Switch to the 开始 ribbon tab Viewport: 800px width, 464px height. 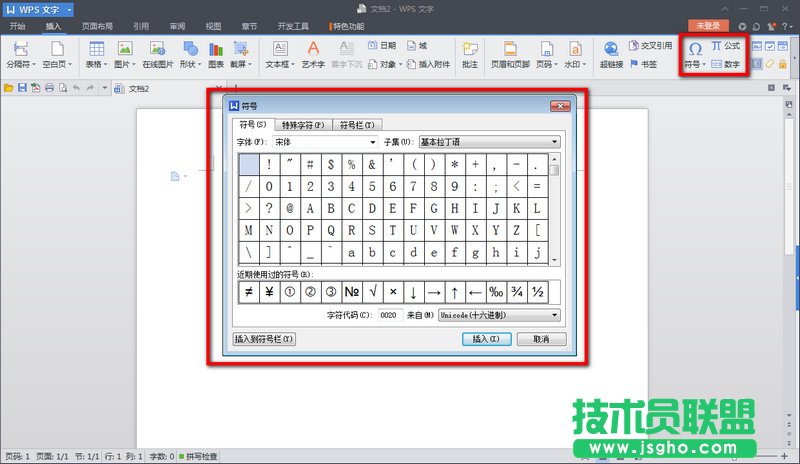tap(17, 26)
